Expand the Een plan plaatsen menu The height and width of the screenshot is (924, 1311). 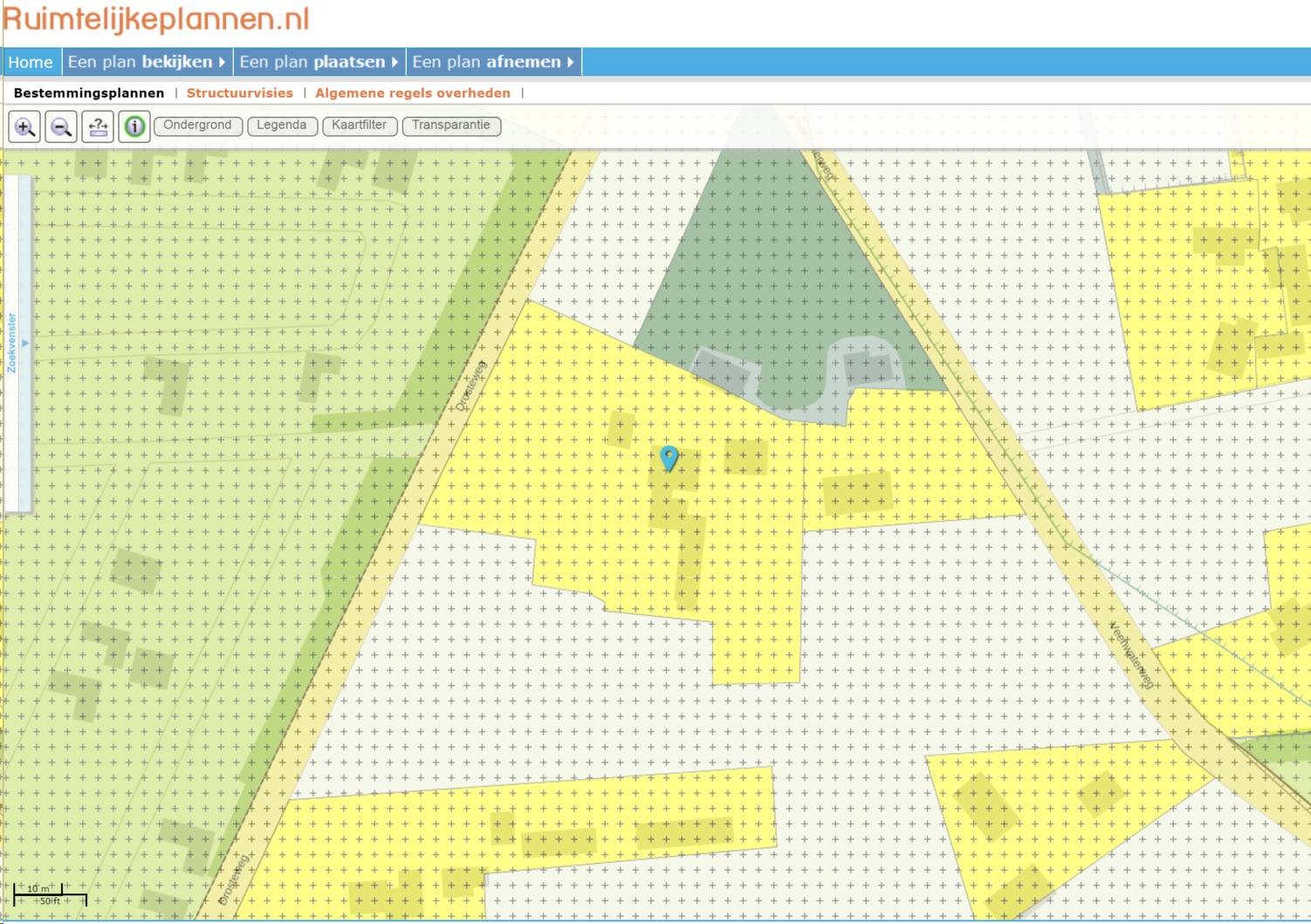318,61
